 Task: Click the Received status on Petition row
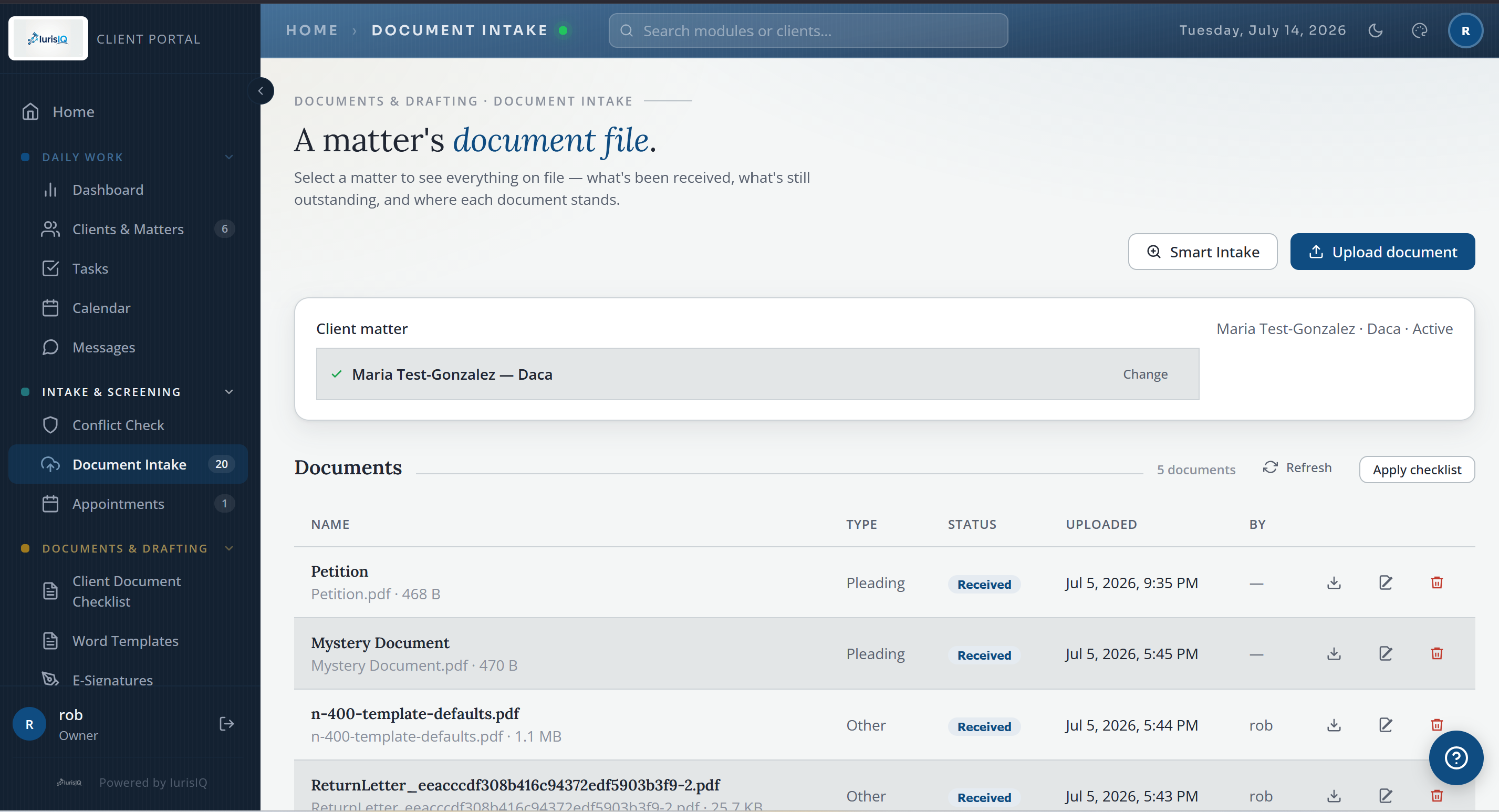pos(983,584)
